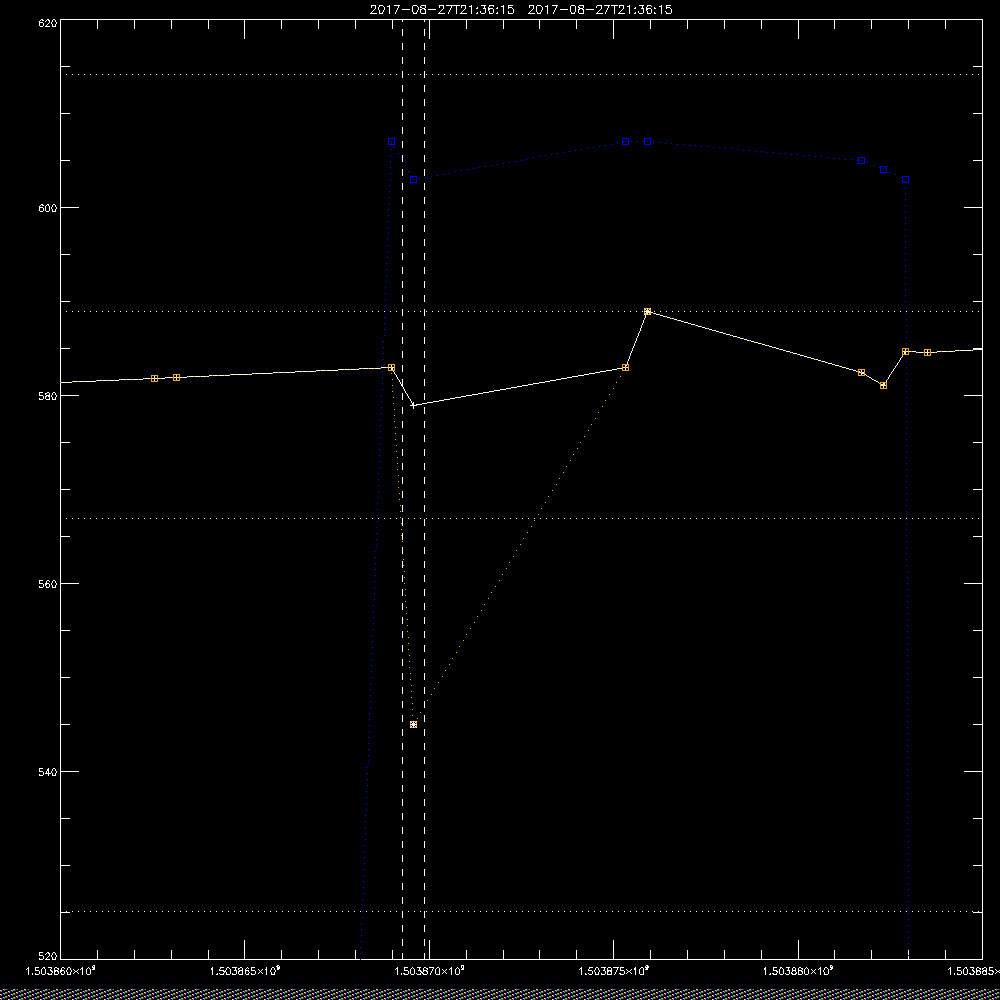This screenshot has width=1000, height=1000.
Task: Select the orange outlier marker at the 545 minimum
Action: click(413, 724)
